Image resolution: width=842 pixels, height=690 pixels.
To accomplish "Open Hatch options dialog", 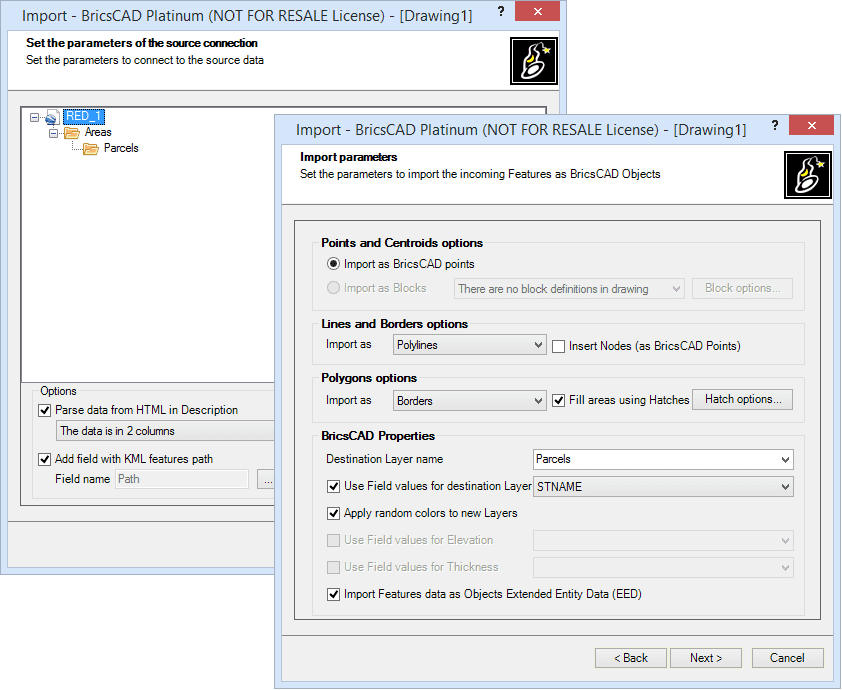I will coord(742,400).
